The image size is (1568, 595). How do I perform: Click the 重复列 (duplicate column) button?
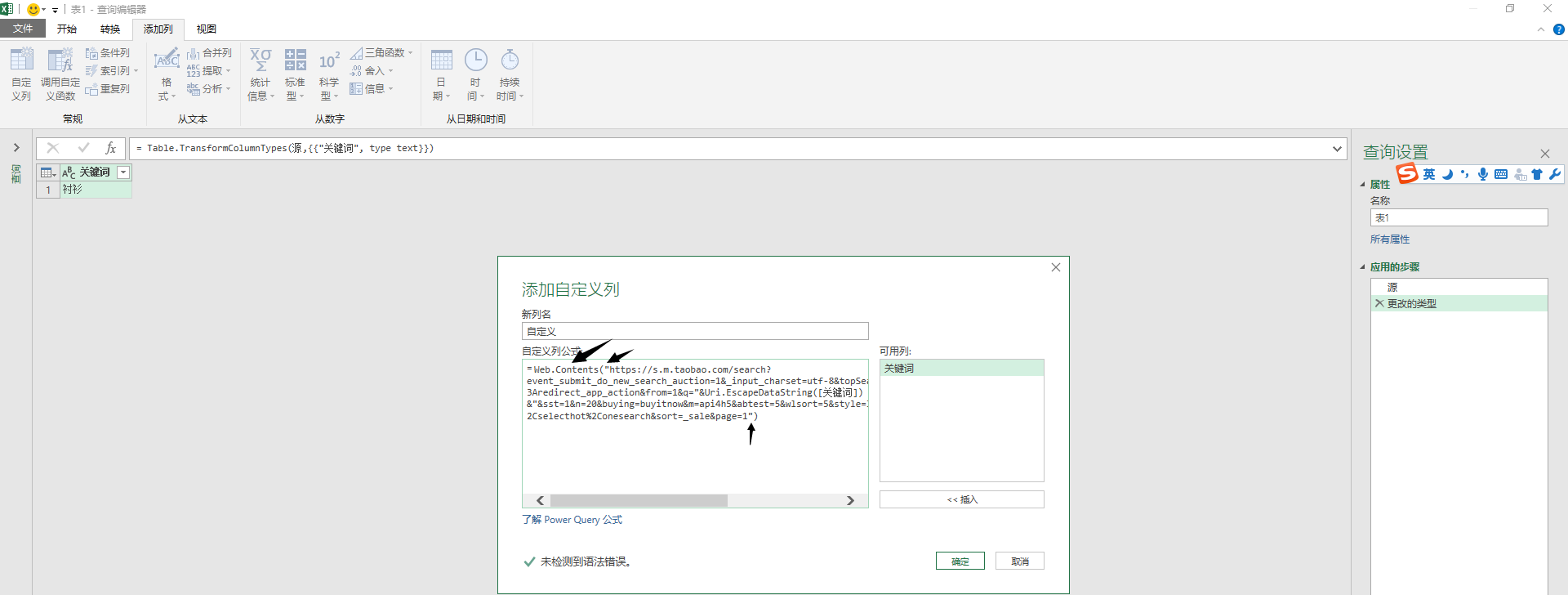coord(108,89)
